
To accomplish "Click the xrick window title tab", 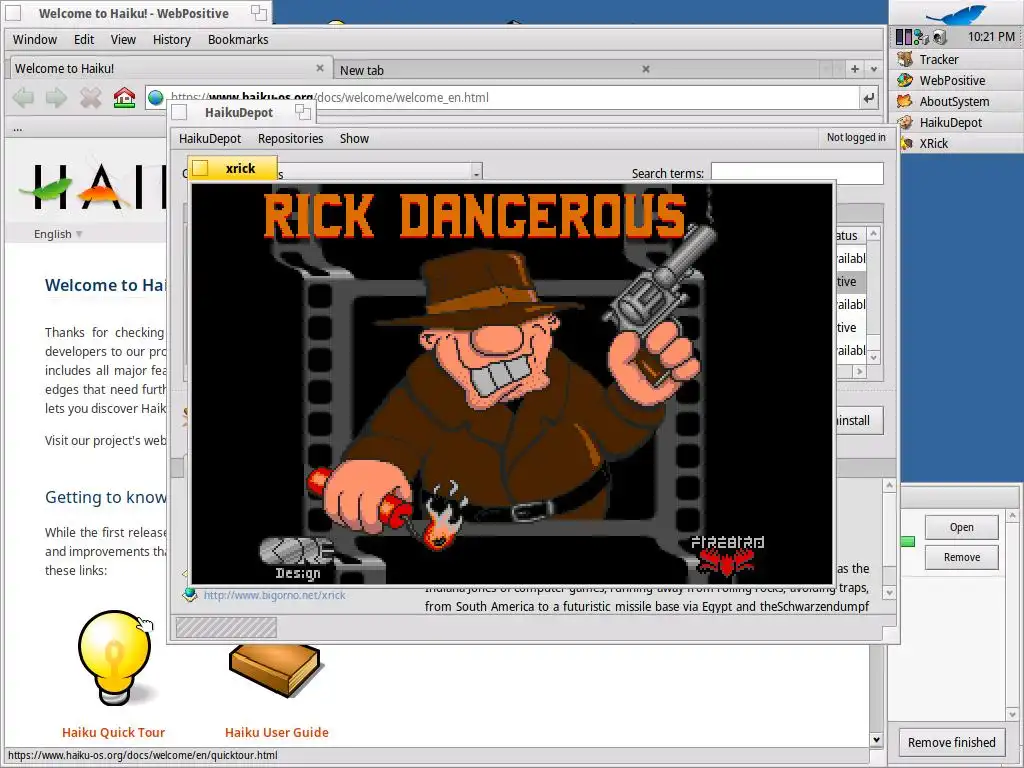I will pos(232,168).
